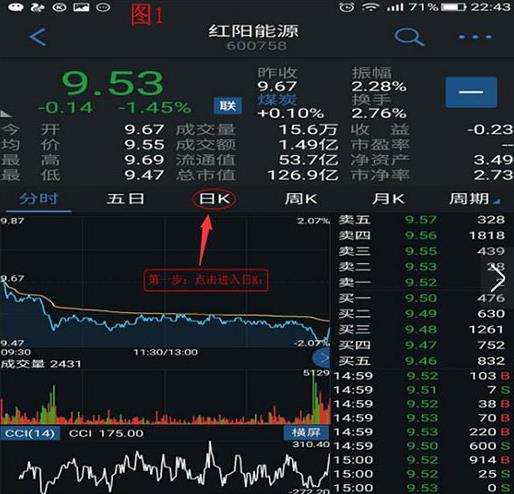The image size is (514, 494).
Task: Tap the 横屏 landscape button
Action: click(x=306, y=433)
